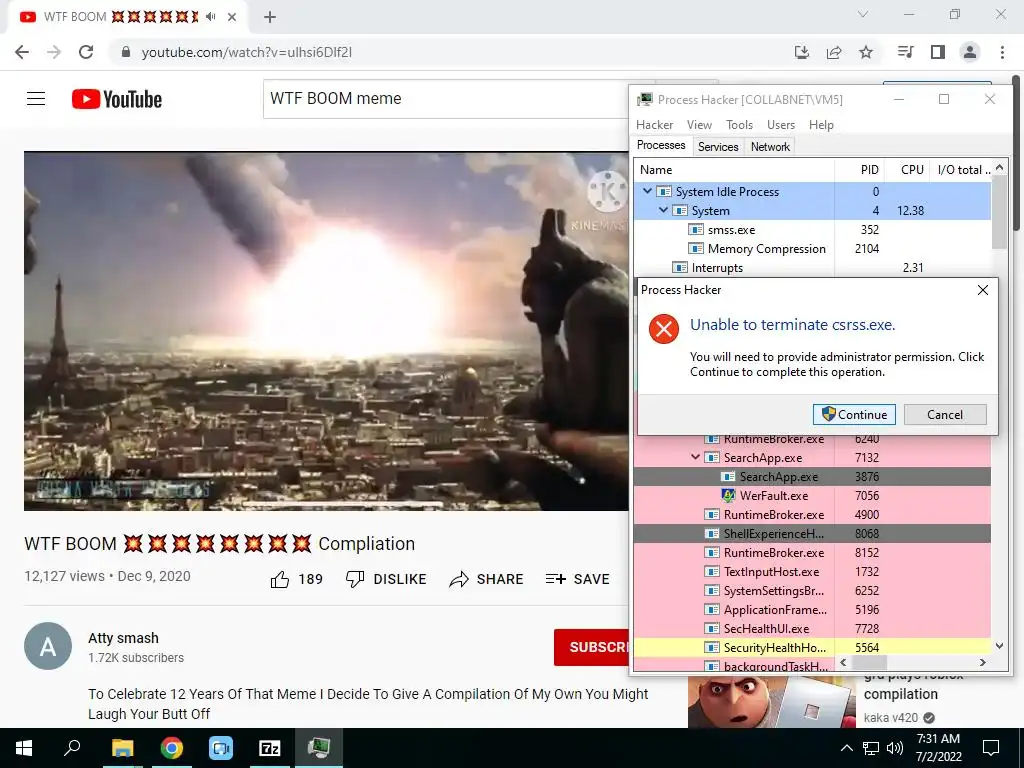Select the Interrupts row
The width and height of the screenshot is (1024, 768).
pyautogui.click(x=812, y=268)
